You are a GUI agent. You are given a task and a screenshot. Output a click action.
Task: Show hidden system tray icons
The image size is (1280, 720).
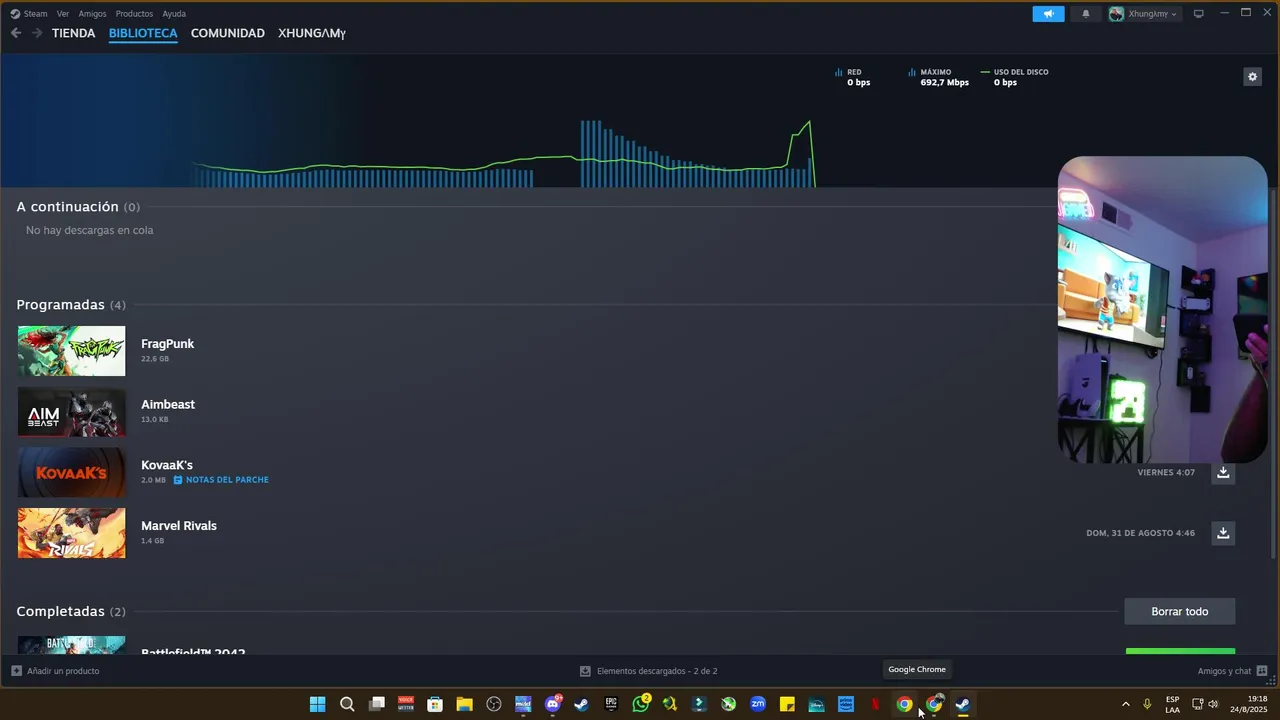click(x=1126, y=704)
